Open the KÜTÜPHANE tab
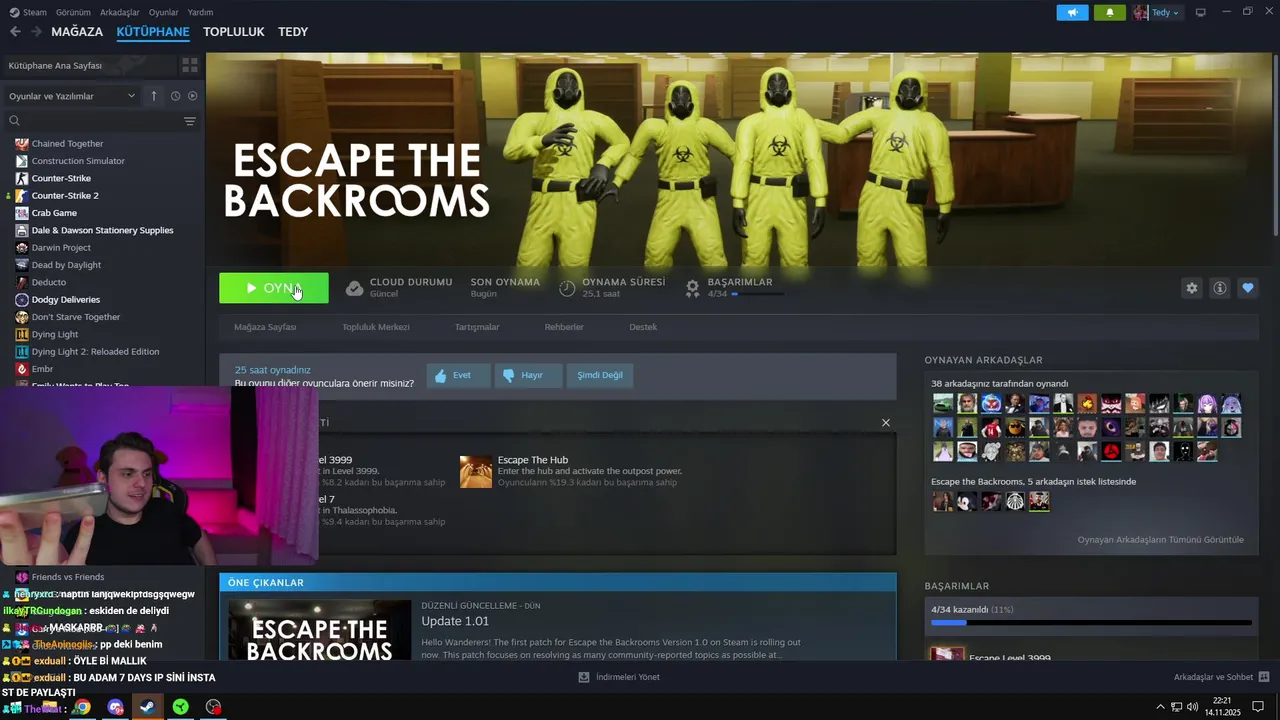This screenshot has height=720, width=1280. tap(153, 32)
